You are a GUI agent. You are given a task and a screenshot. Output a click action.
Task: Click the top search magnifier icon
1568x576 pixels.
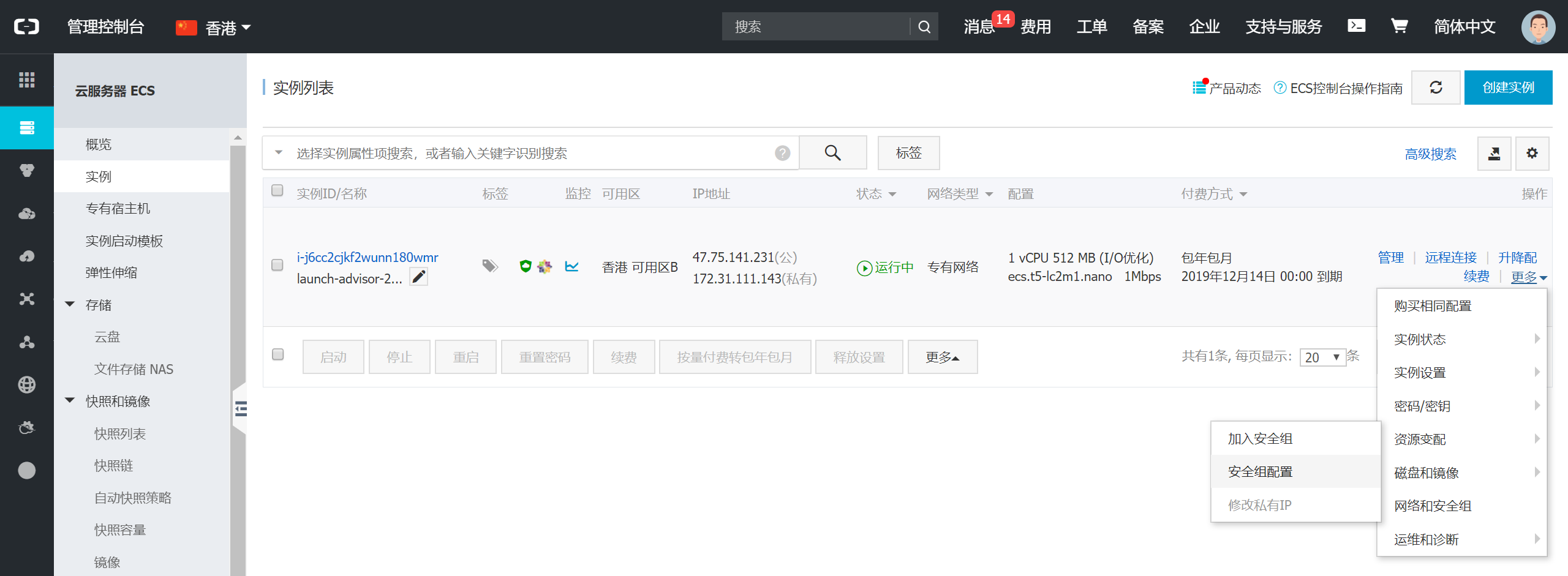click(924, 26)
